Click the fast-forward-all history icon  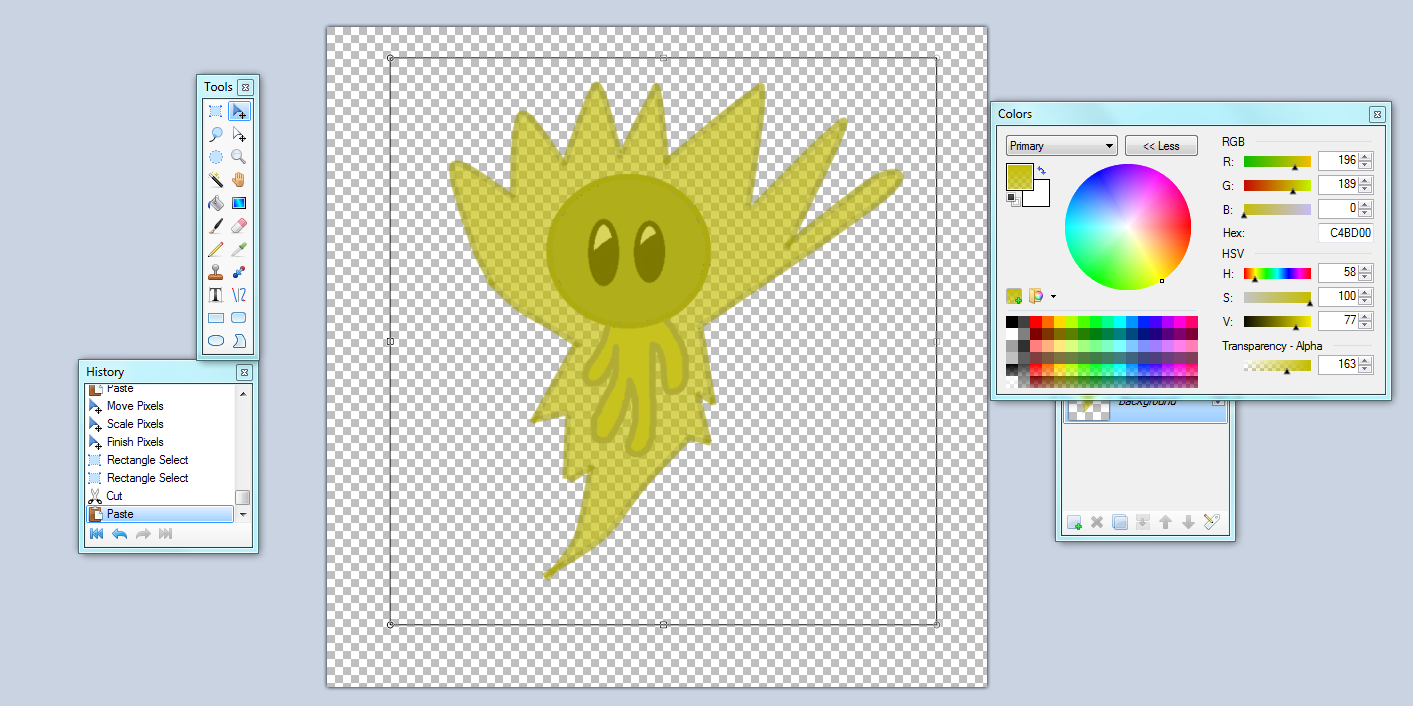[166, 534]
